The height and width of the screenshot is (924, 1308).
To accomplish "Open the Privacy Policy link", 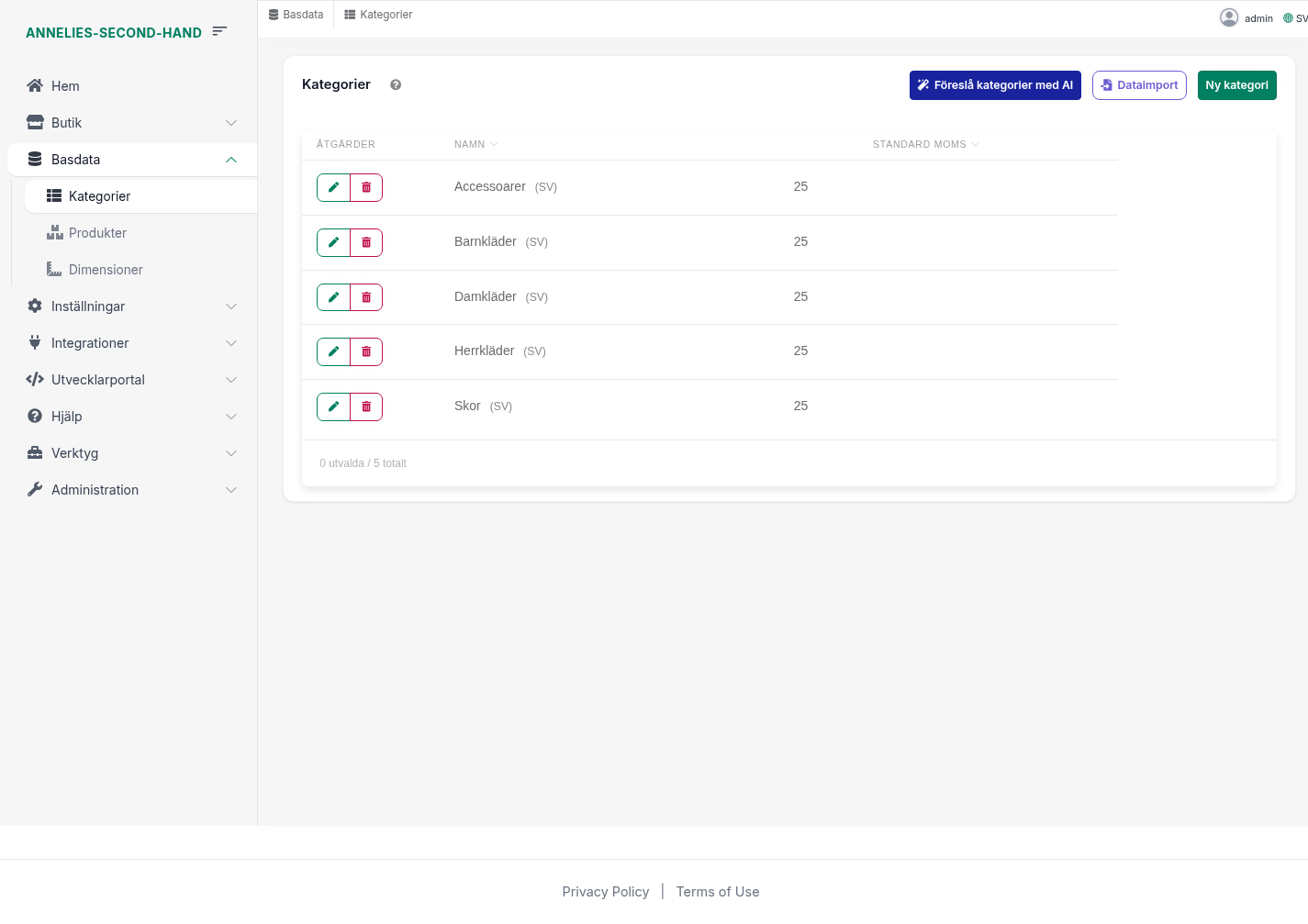I will click(x=606, y=891).
